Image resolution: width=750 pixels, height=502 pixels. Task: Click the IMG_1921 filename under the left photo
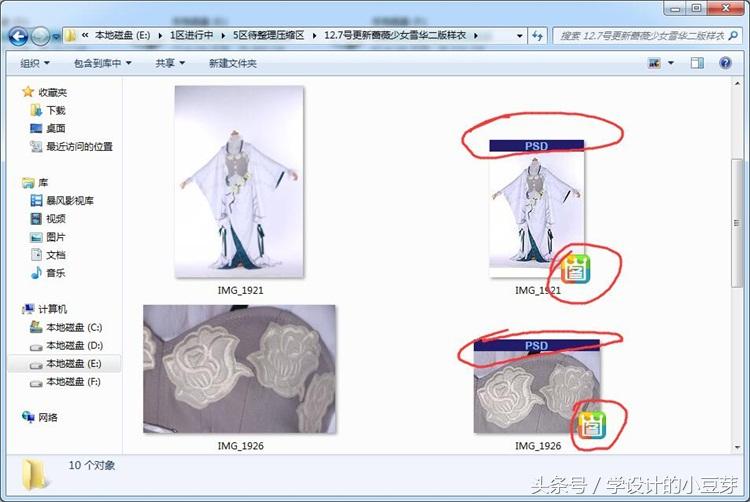click(x=240, y=290)
